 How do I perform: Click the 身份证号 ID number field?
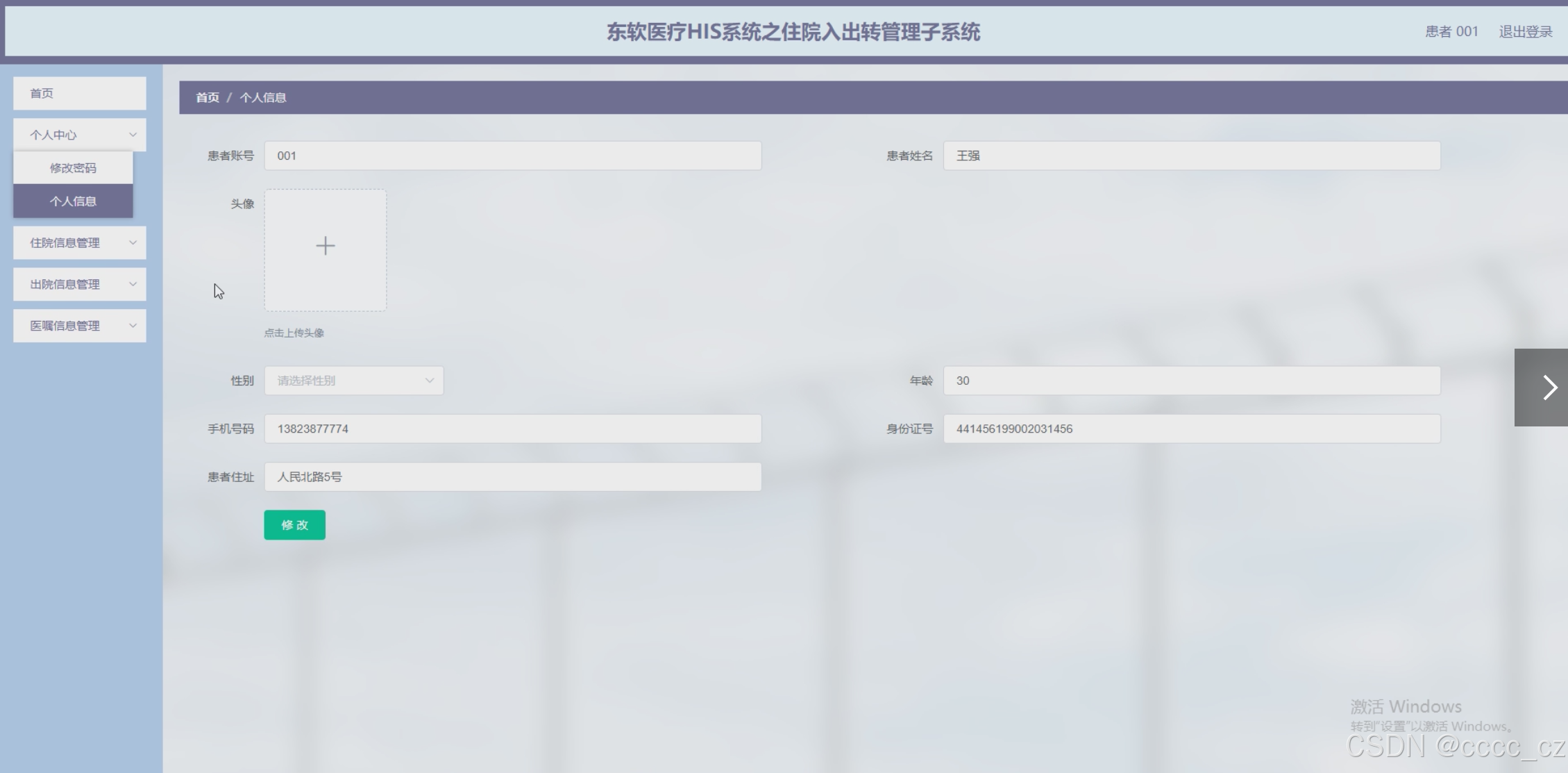tap(1191, 429)
